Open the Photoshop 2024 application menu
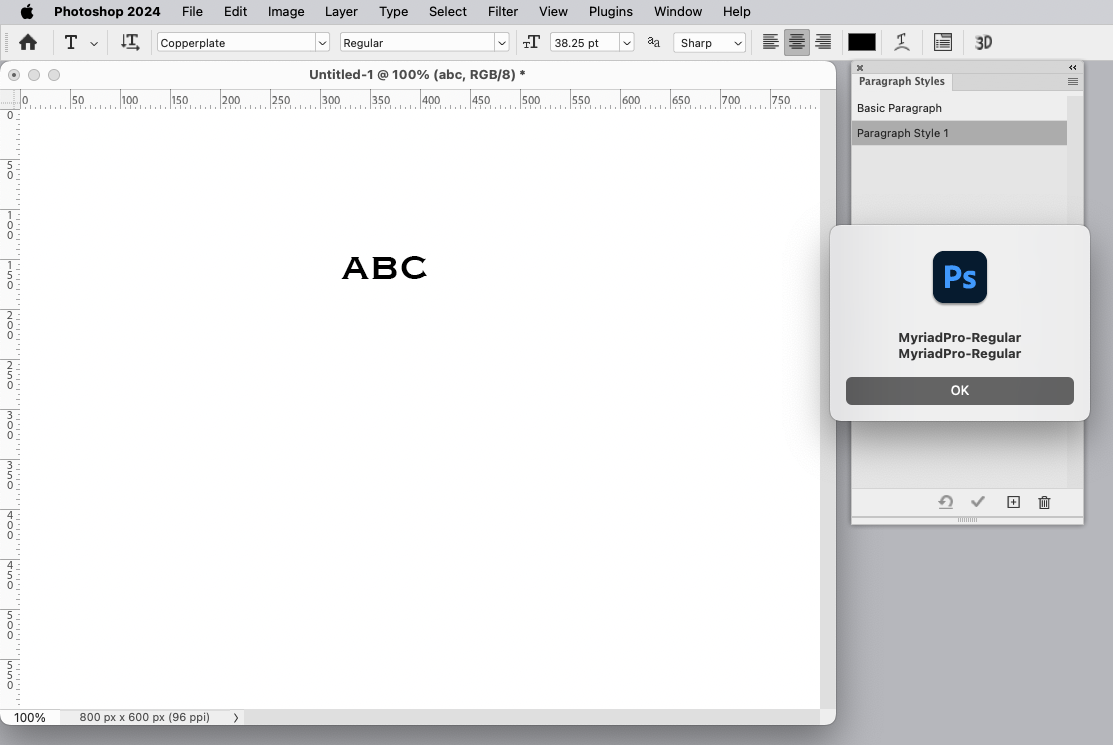Screen dimensions: 1113x745 (x=107, y=11)
